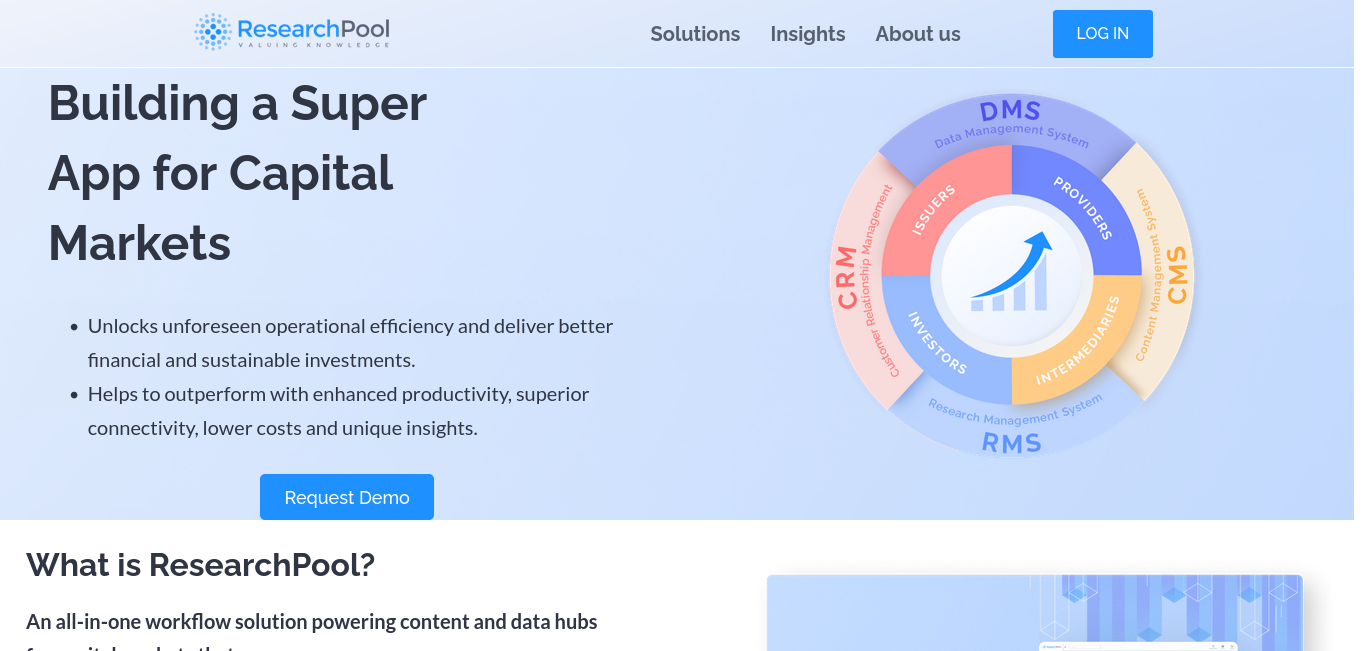The height and width of the screenshot is (651, 1366).
Task: Select the INVESTORS segment of the wheel
Action: pos(937,342)
